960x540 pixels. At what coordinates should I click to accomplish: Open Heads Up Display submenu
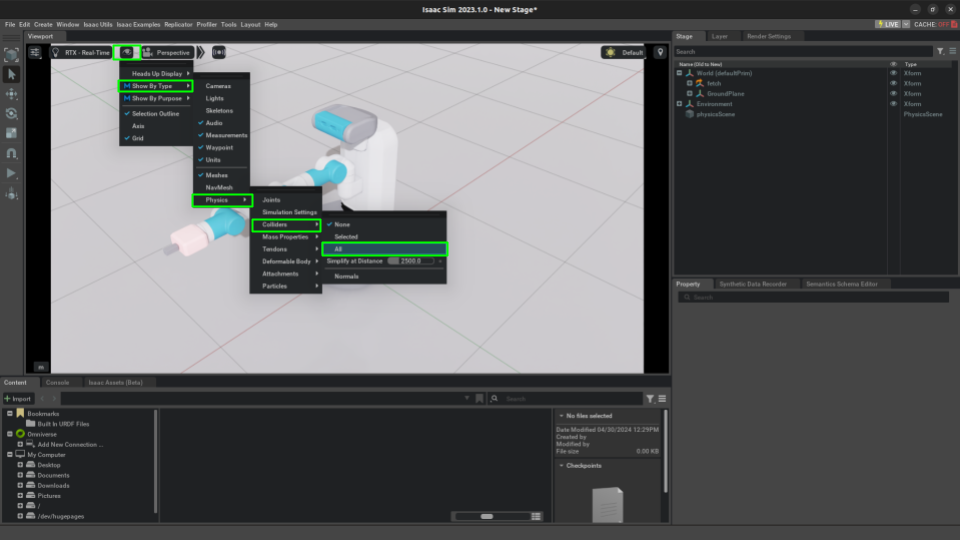click(x=156, y=73)
